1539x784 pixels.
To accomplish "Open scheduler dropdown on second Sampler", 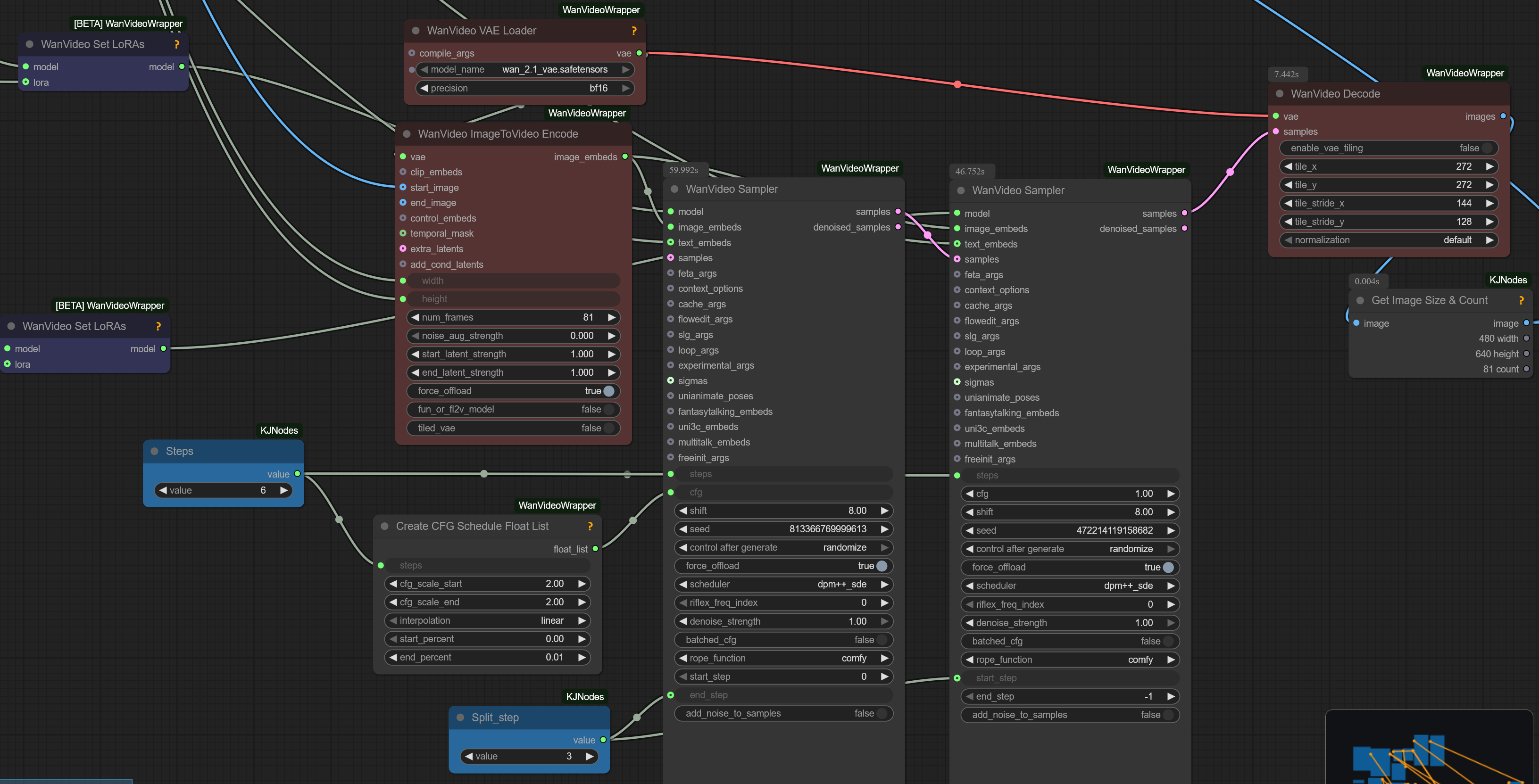I will coord(1070,585).
